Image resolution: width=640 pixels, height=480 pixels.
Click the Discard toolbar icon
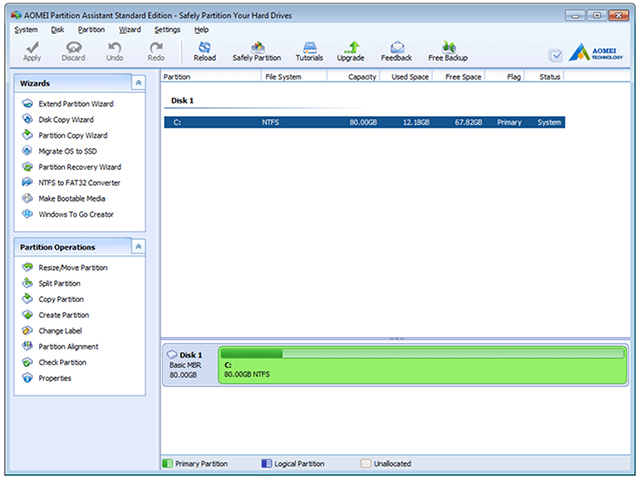(73, 47)
